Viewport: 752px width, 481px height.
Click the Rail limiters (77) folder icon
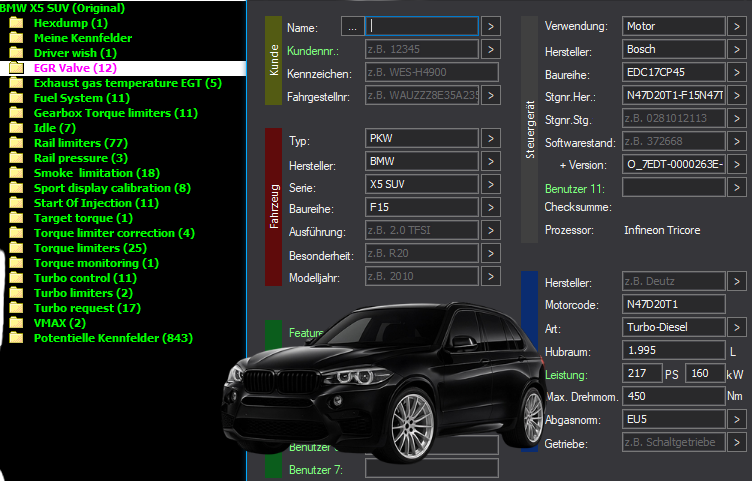[16, 143]
